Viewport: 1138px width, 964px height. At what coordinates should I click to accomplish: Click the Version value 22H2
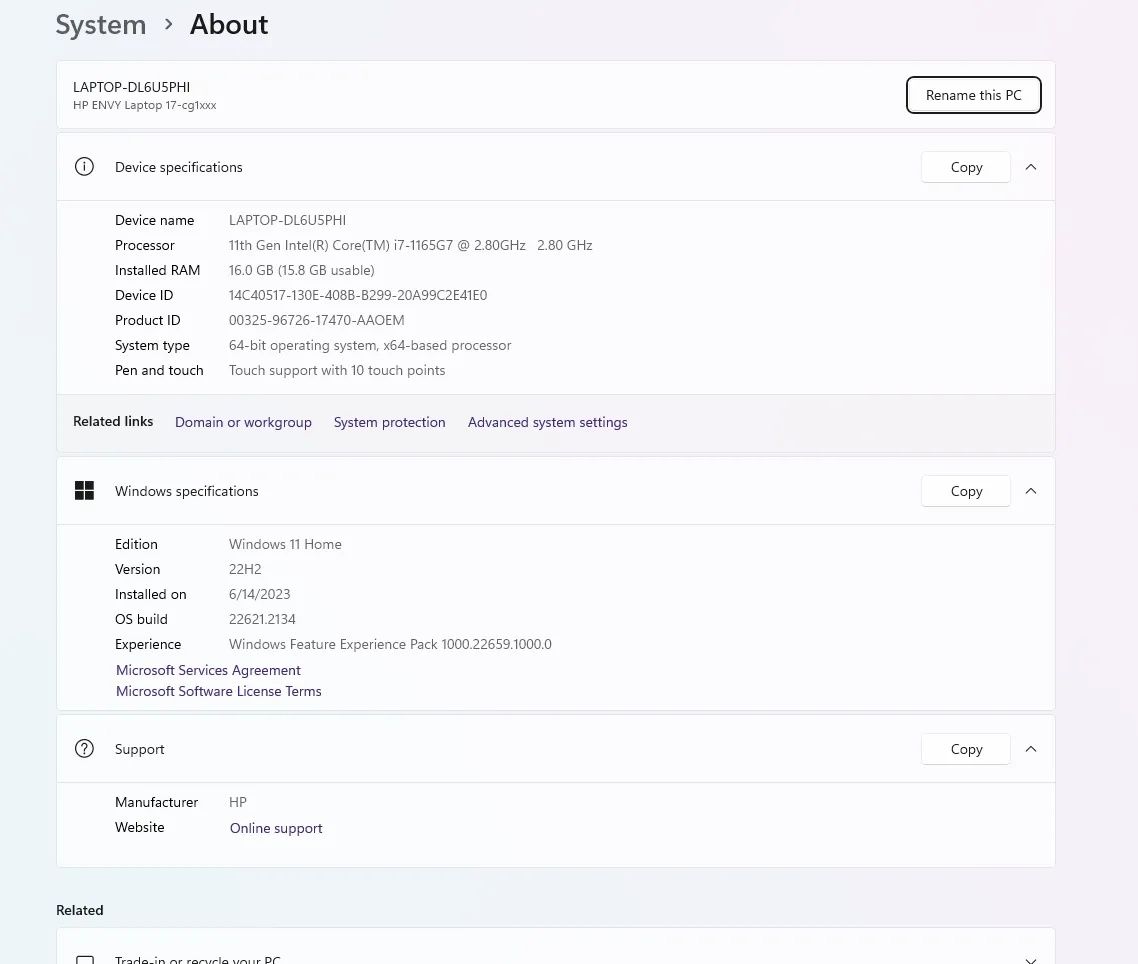(x=245, y=569)
